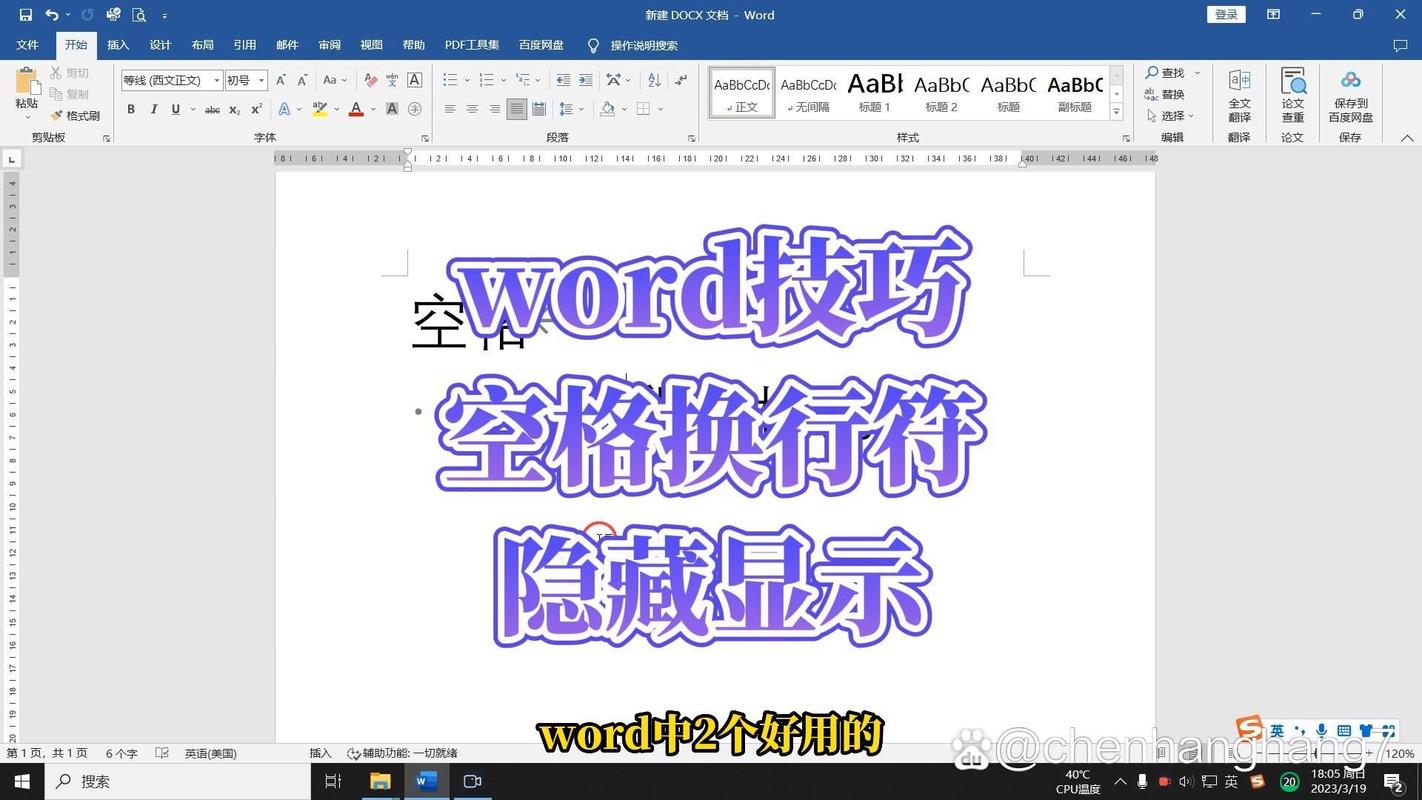Click the Enclose Characters icon

point(415,109)
